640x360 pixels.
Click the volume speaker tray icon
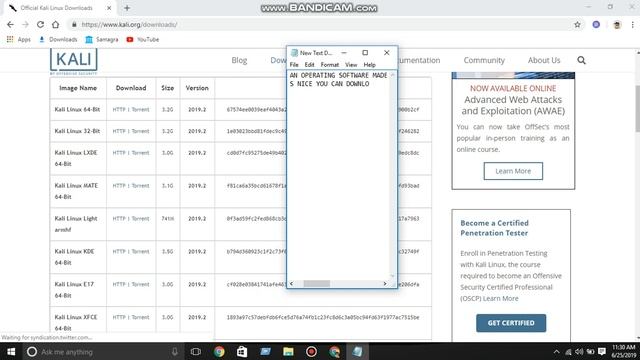[579, 351]
